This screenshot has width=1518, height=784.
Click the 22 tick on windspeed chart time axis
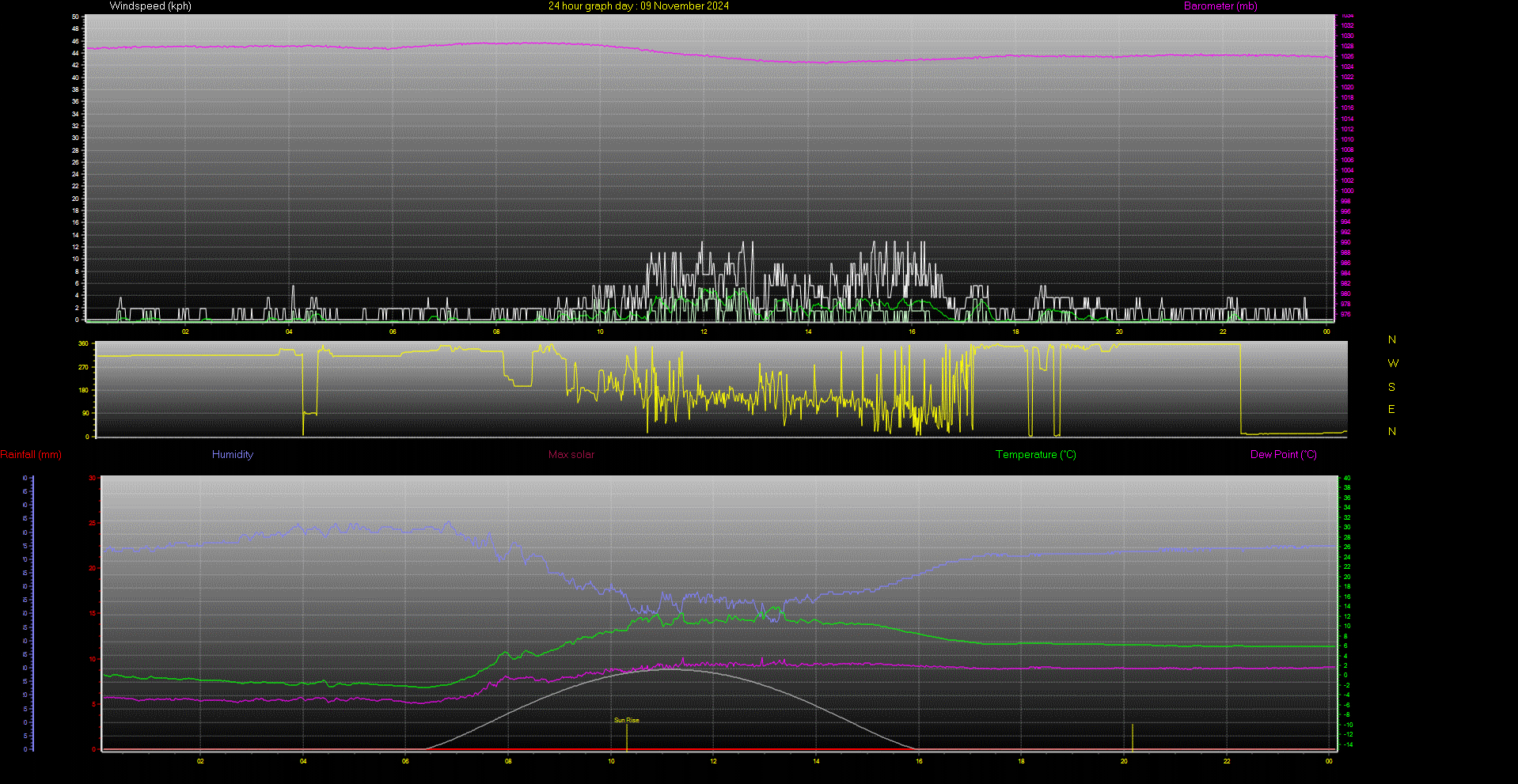point(1223,332)
